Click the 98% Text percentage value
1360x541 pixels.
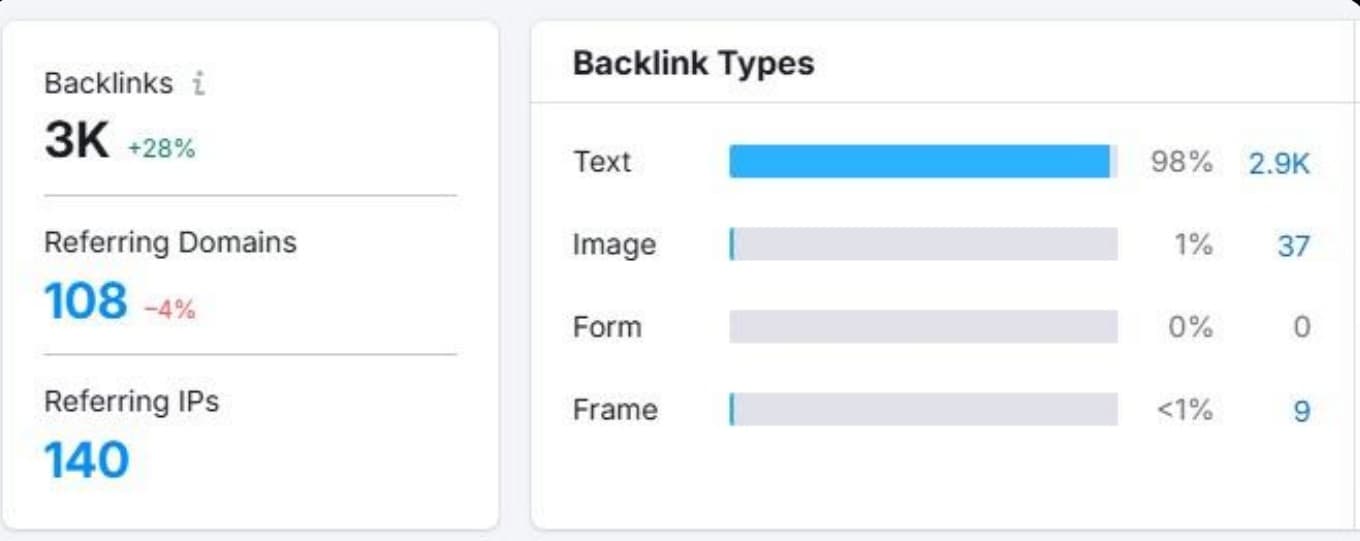click(1181, 163)
